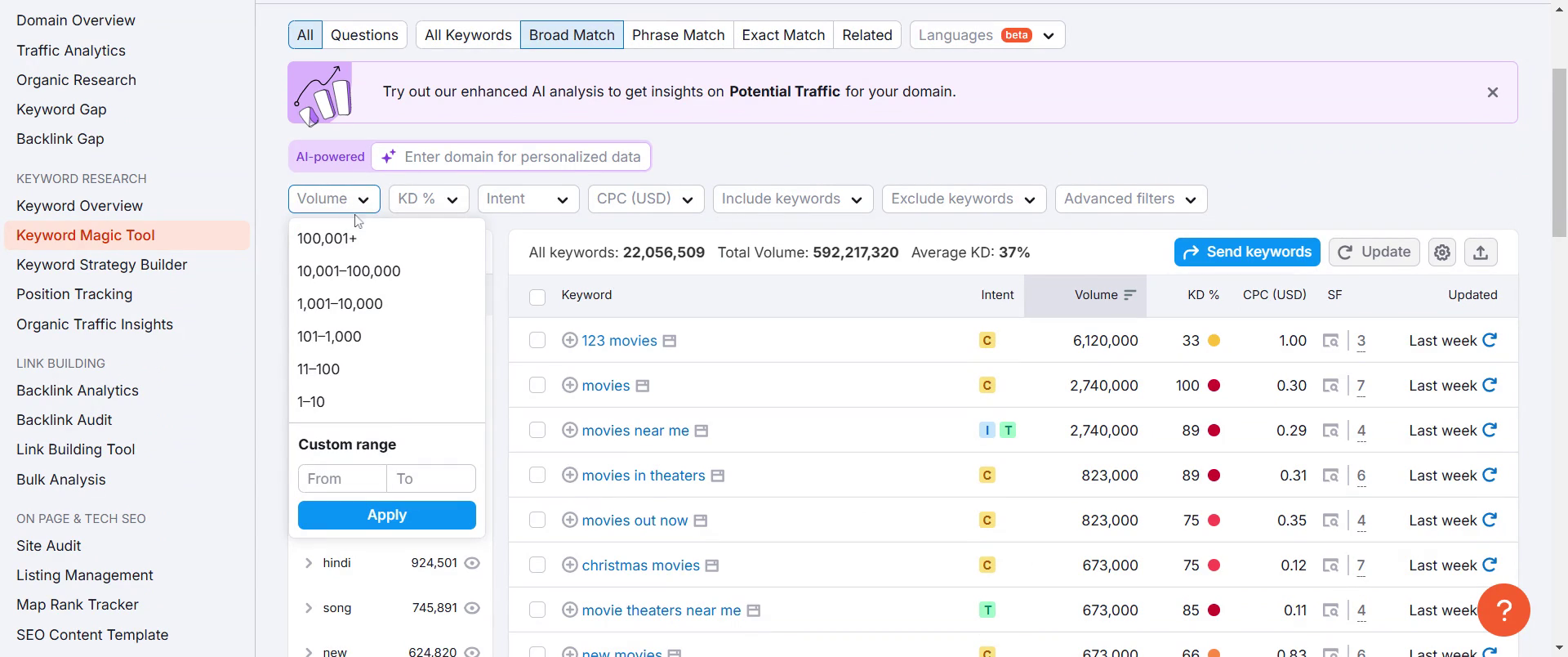The width and height of the screenshot is (1568, 657).
Task: Check the movies in theaters checkbox
Action: 537,475
